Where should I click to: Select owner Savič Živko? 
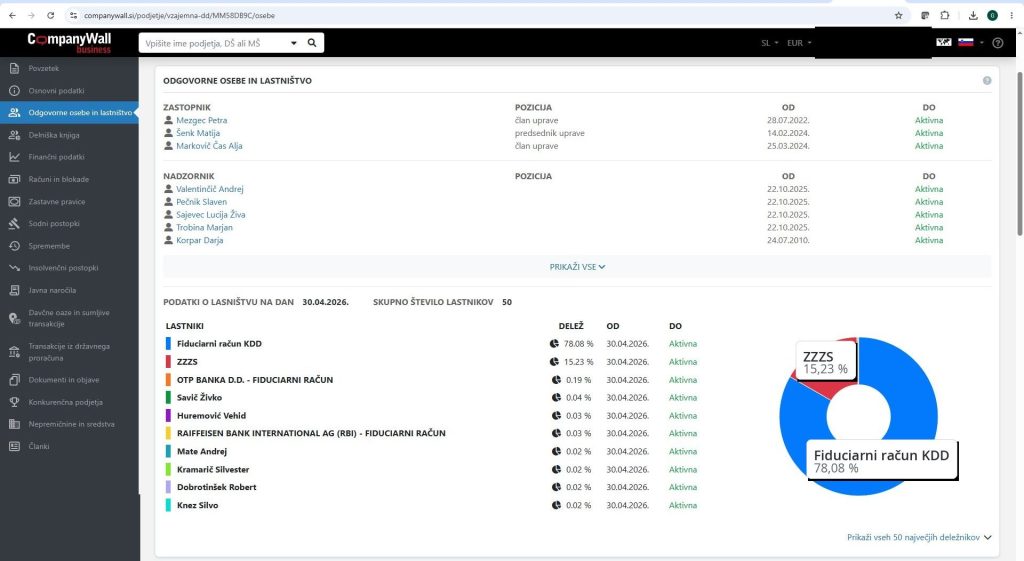[x=199, y=398]
